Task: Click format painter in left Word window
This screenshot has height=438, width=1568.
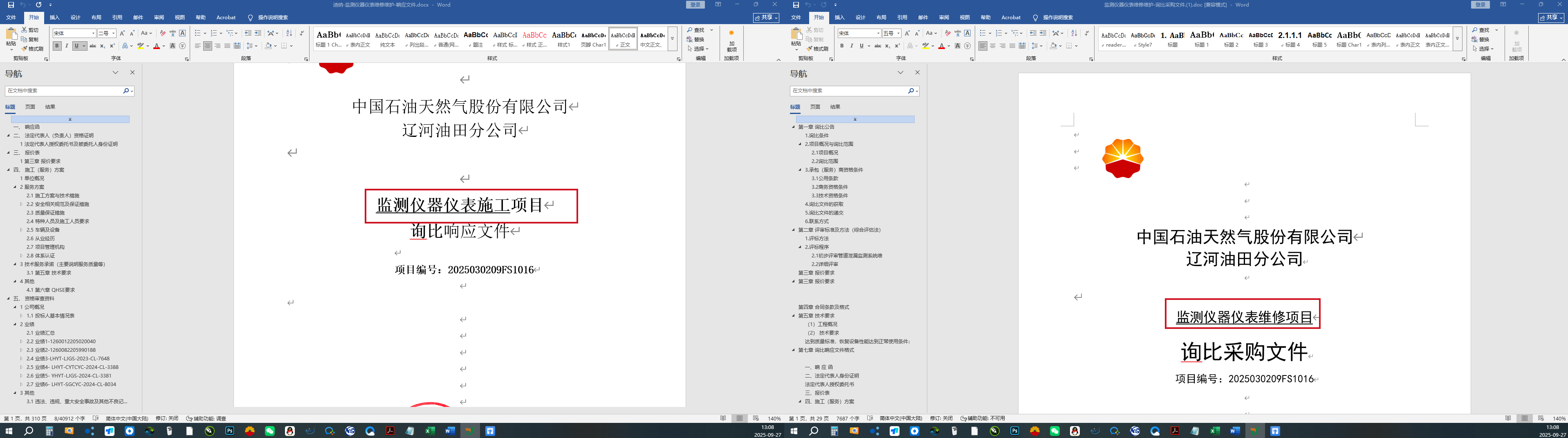Action: click(33, 49)
